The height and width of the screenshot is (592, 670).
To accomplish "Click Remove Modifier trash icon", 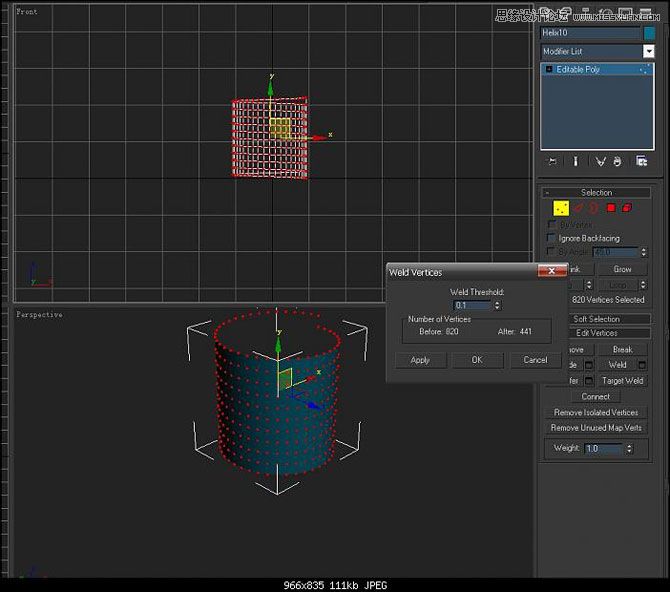I will (617, 162).
